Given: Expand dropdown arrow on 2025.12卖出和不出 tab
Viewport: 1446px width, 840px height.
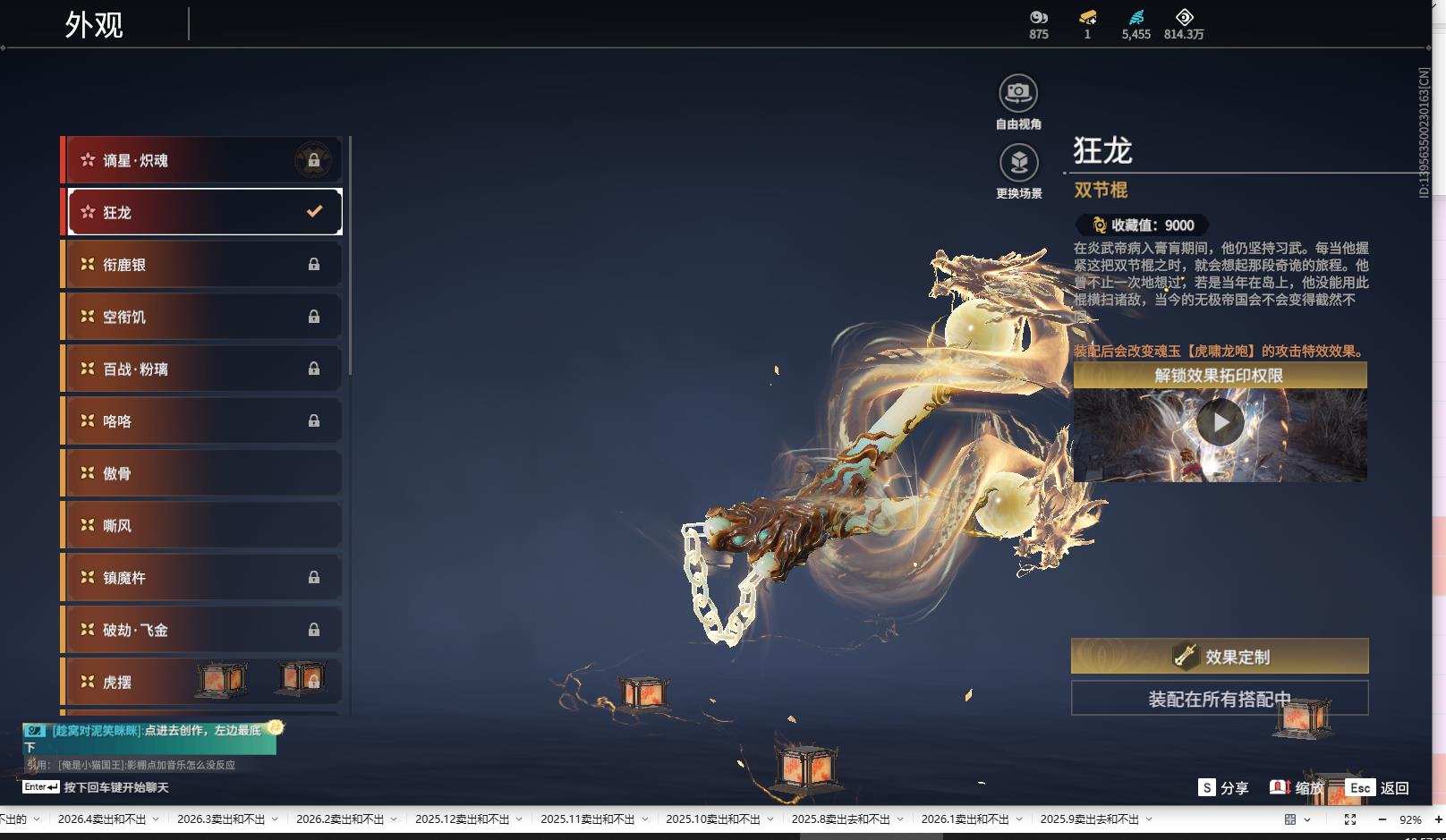Looking at the screenshot, I should [519, 819].
